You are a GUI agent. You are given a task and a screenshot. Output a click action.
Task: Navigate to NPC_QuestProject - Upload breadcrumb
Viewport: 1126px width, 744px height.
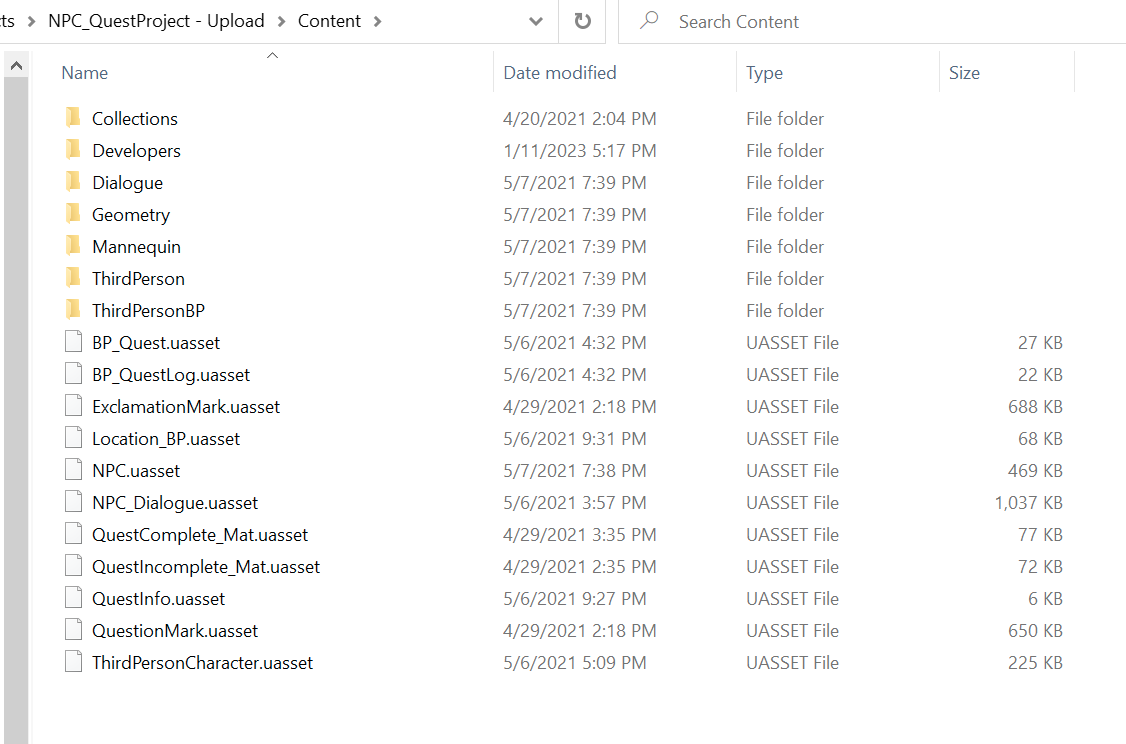156,21
